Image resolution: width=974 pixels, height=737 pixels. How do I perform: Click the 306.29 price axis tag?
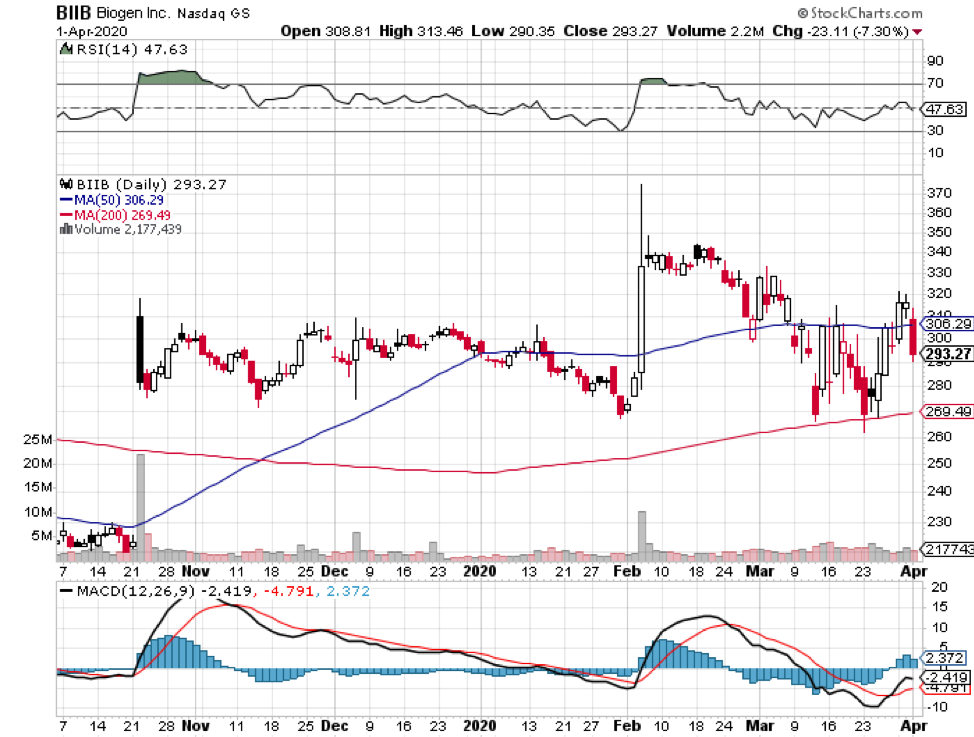click(947, 324)
